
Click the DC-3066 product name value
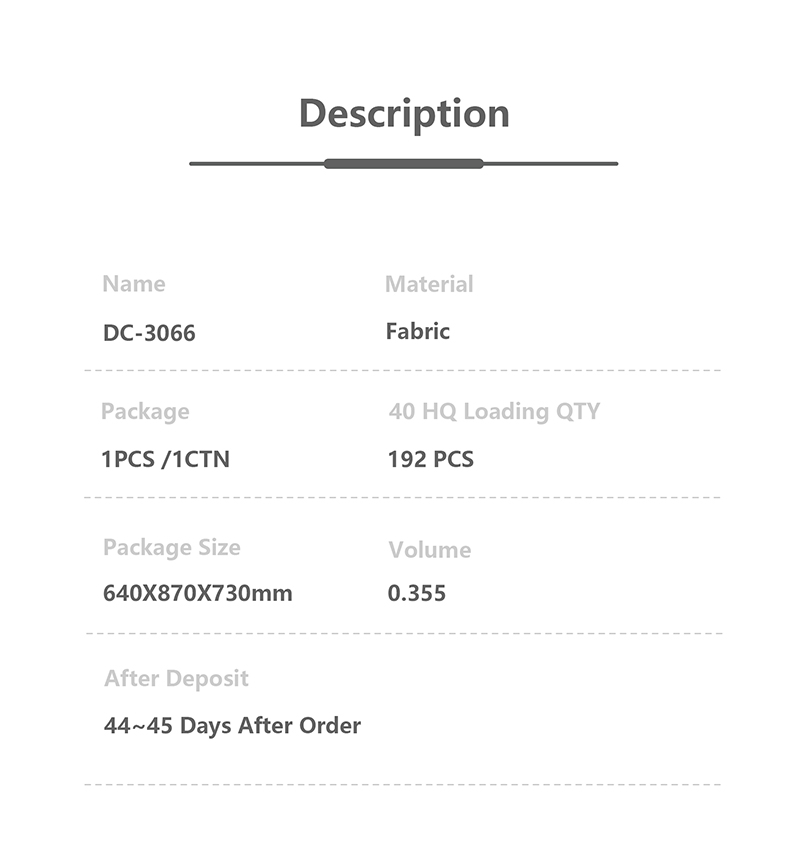149,333
